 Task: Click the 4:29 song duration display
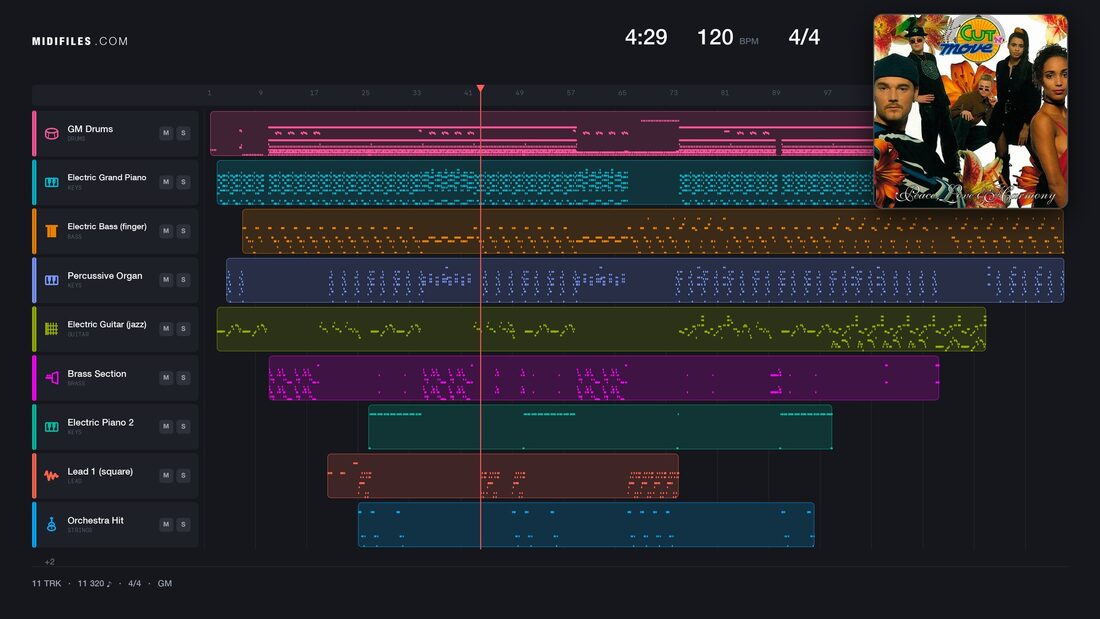pos(646,37)
